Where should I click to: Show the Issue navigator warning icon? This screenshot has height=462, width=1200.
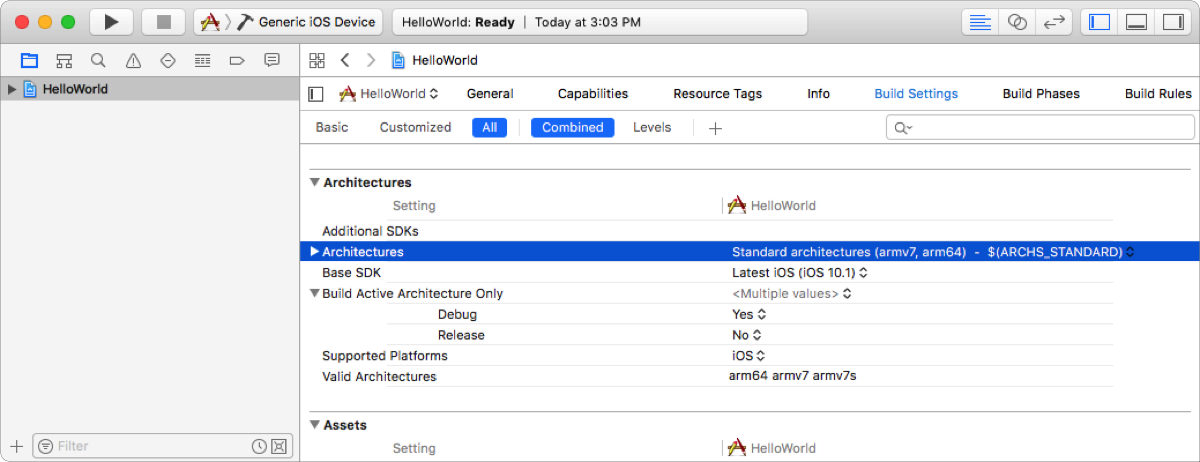click(133, 61)
